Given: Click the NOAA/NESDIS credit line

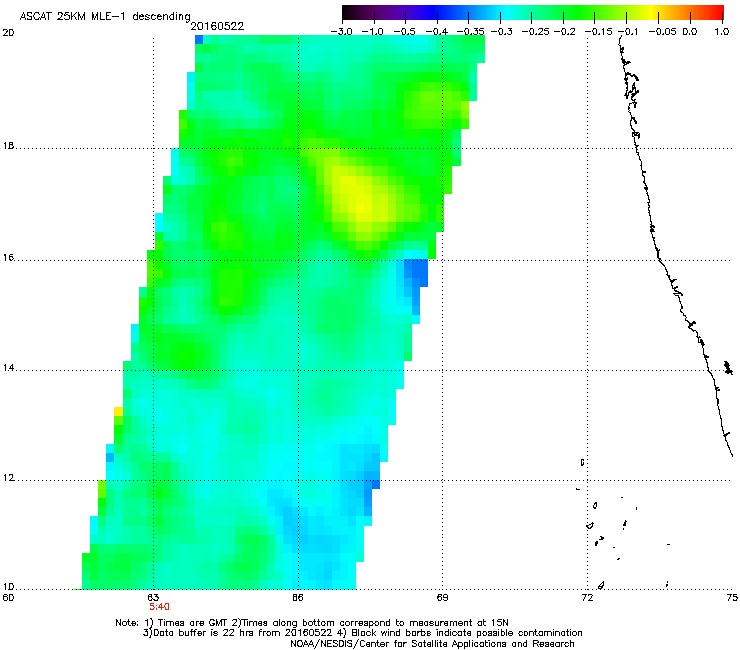Looking at the screenshot, I should point(432,644).
